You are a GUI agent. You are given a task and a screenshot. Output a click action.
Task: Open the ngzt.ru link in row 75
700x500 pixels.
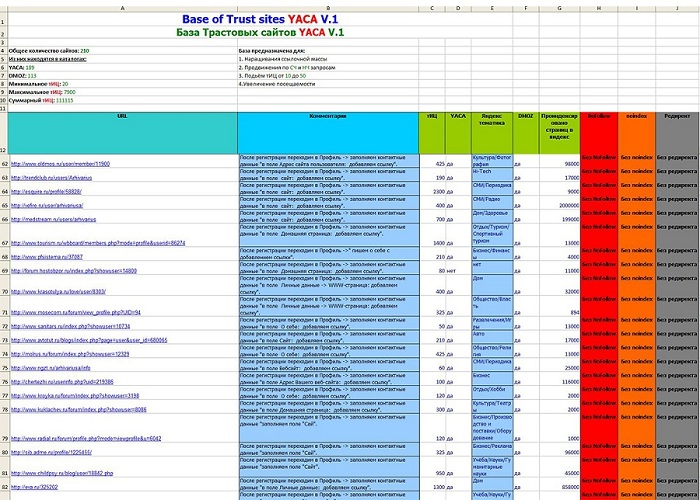click(50, 368)
